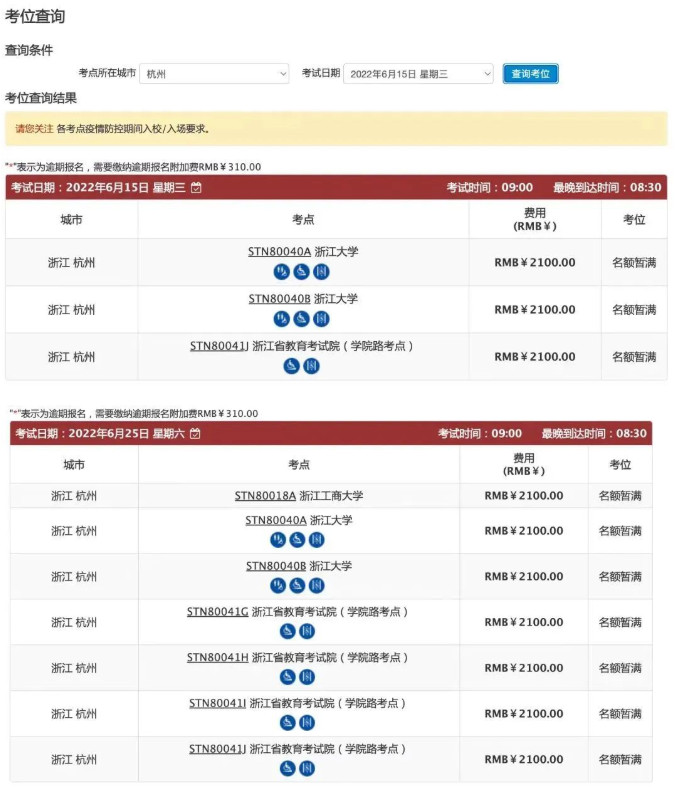
Task: Click hearing-aid icon under STN80040A on June 15
Action: pyautogui.click(x=281, y=272)
